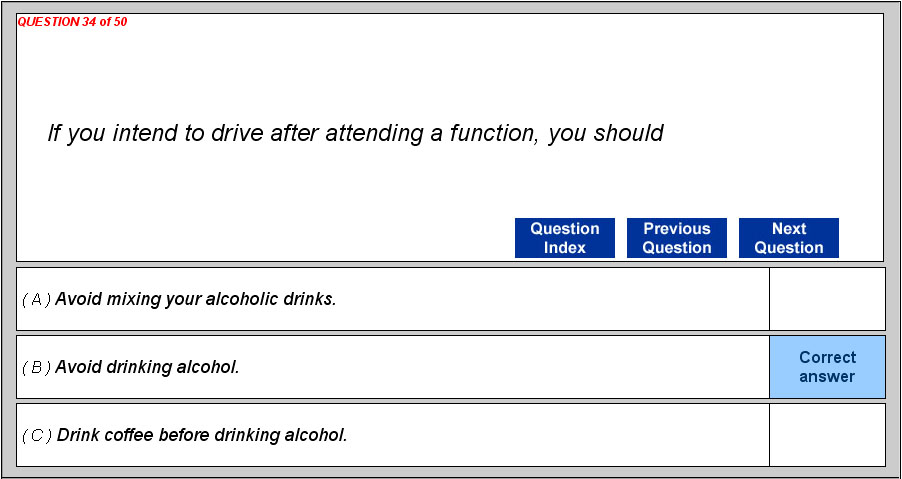Click the (A) option letter
The width and height of the screenshot is (902, 479).
click(36, 299)
